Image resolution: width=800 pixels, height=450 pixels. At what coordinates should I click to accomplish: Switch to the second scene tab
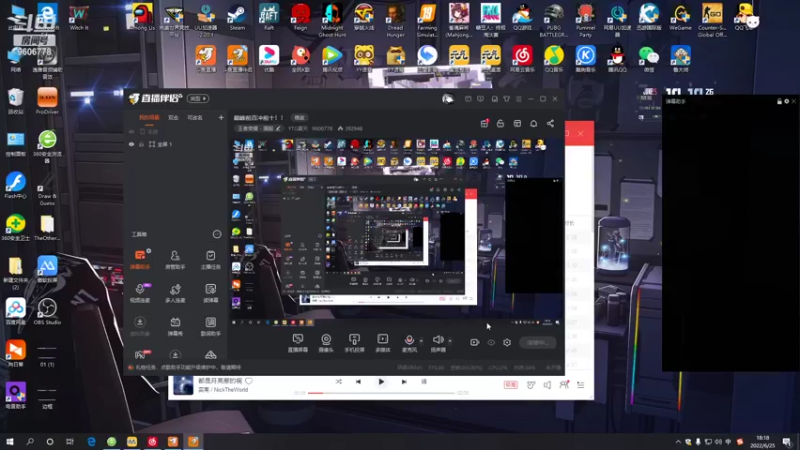pyautogui.click(x=173, y=118)
